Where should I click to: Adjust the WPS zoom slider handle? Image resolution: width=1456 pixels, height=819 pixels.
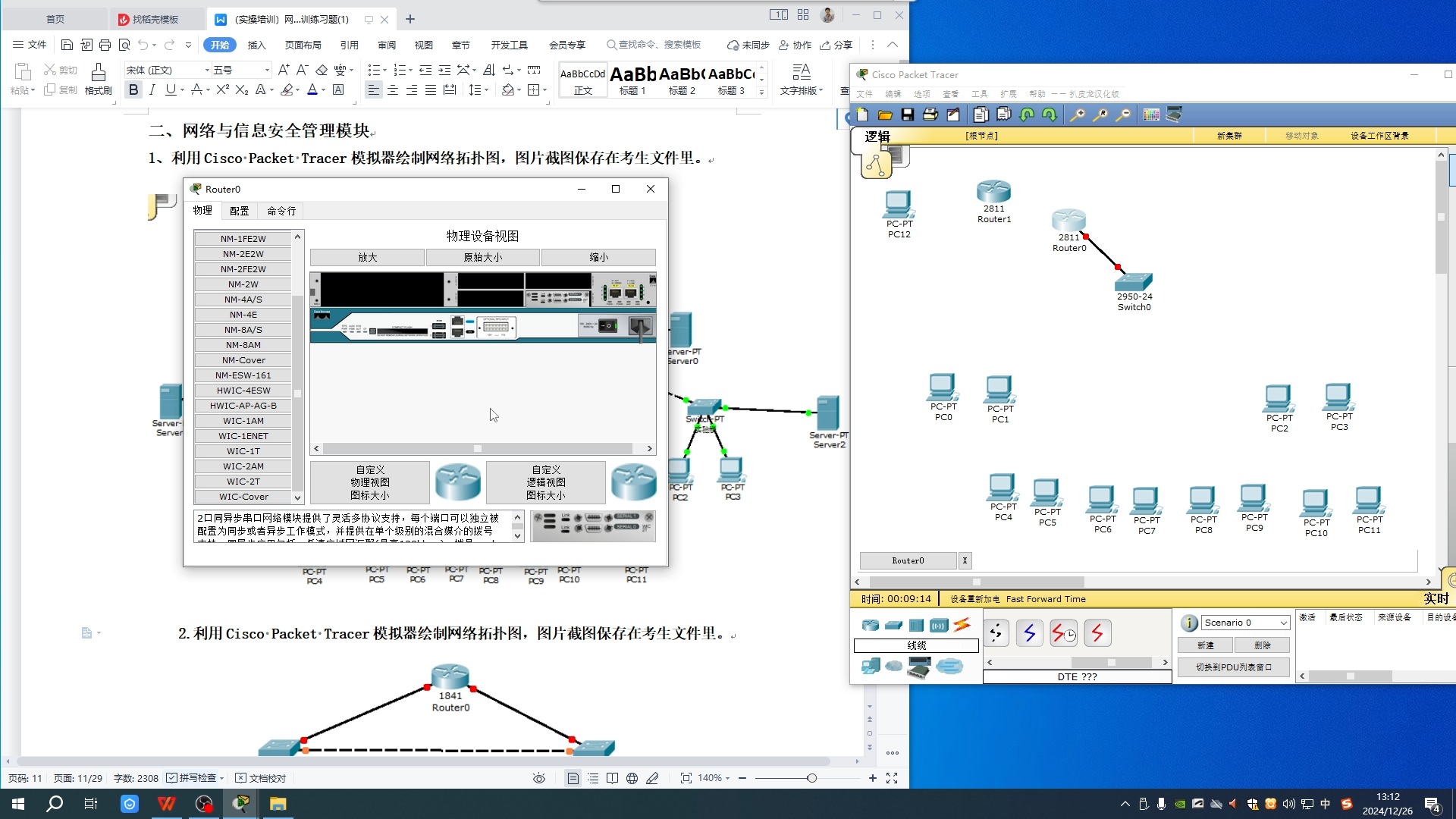pyautogui.click(x=811, y=778)
